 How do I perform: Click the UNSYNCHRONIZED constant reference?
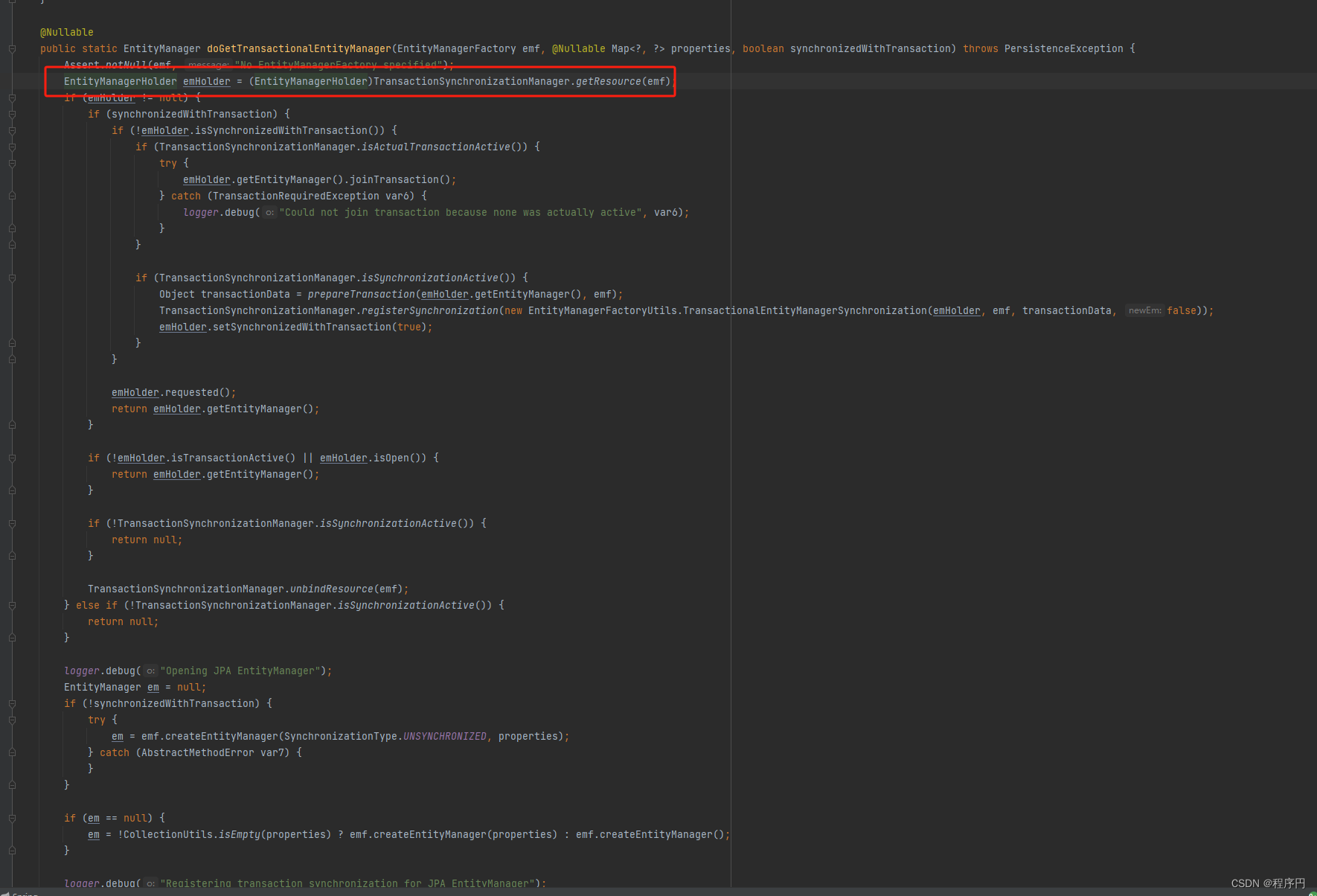coord(444,736)
